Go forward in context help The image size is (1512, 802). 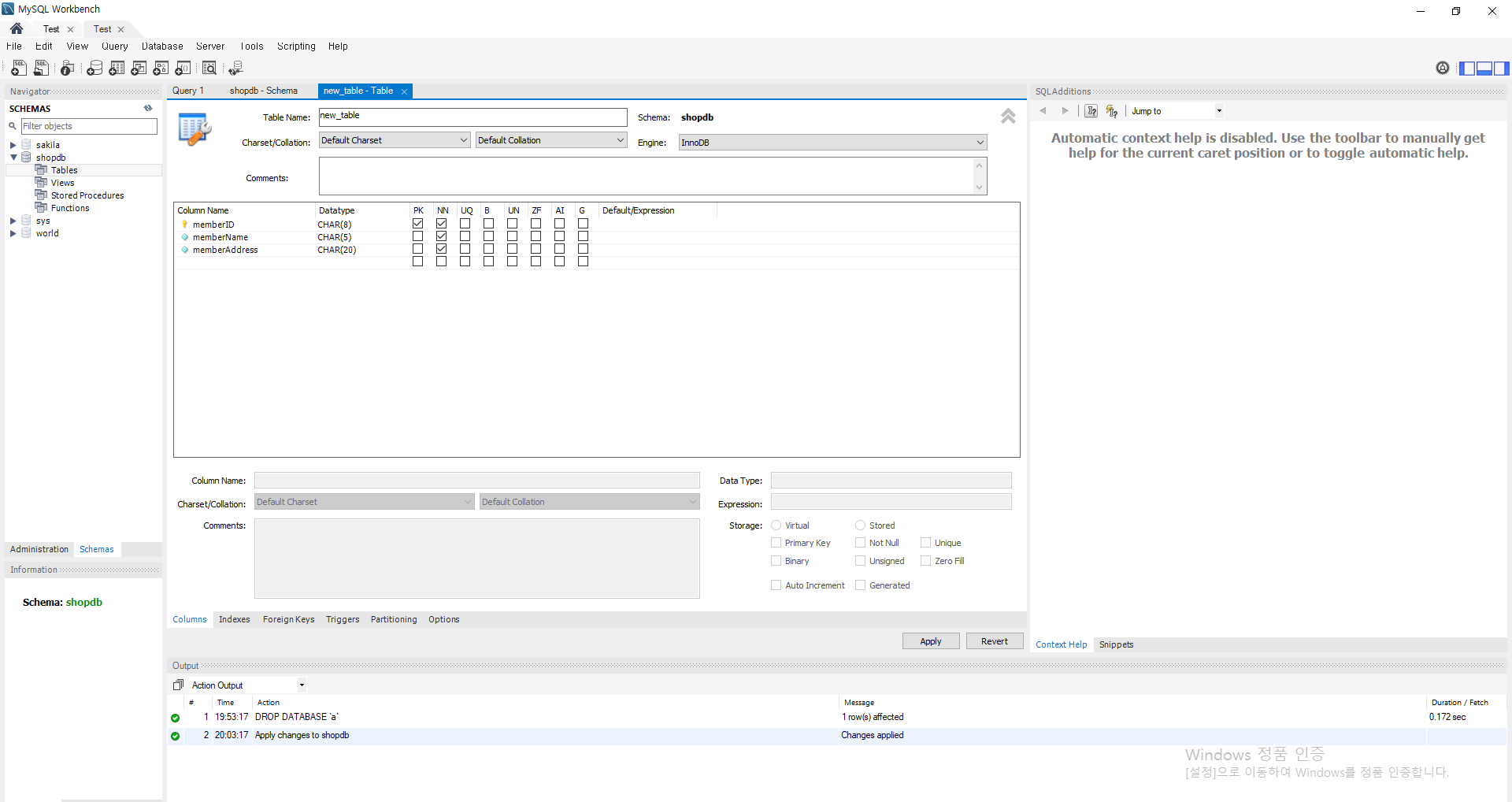click(1065, 110)
